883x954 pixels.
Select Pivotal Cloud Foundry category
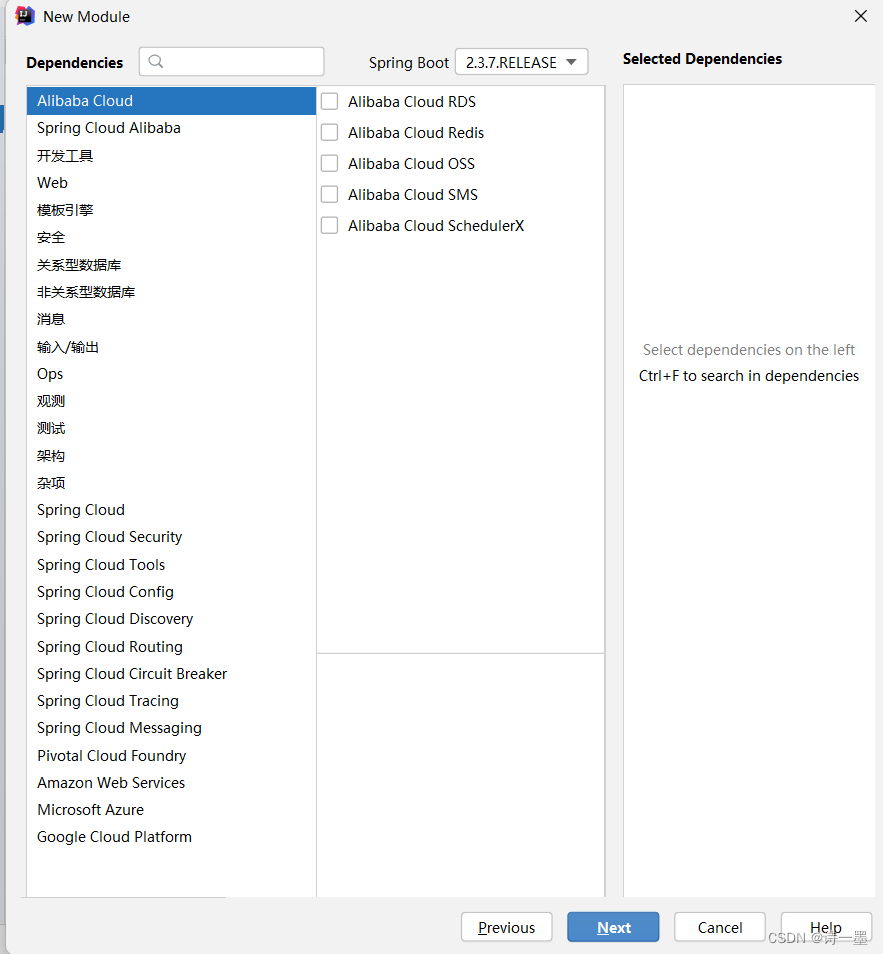click(x=171, y=756)
